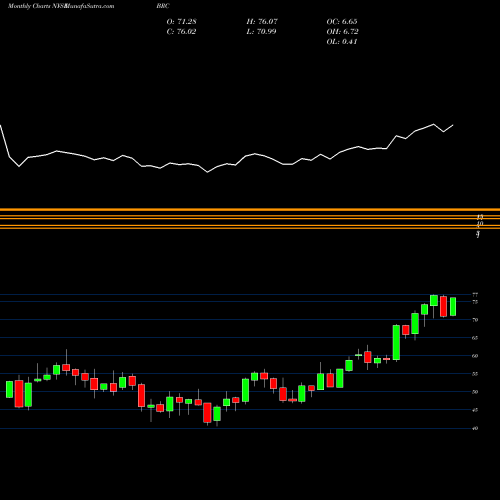Click the OC: 6.65 value

point(342,22)
